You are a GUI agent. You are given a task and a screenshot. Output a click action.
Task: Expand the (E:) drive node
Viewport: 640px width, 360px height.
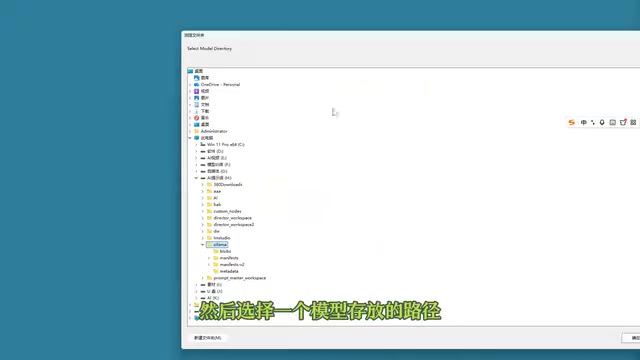196,158
